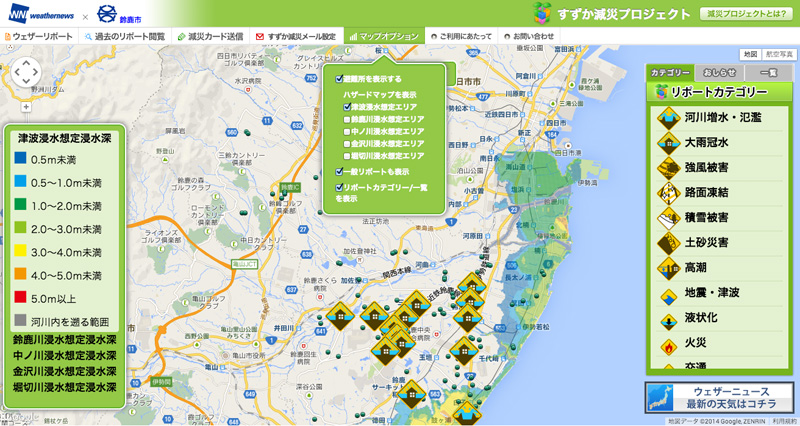Switch to the おしらせ tab
Screen dimensions: 800x426
click(720, 73)
